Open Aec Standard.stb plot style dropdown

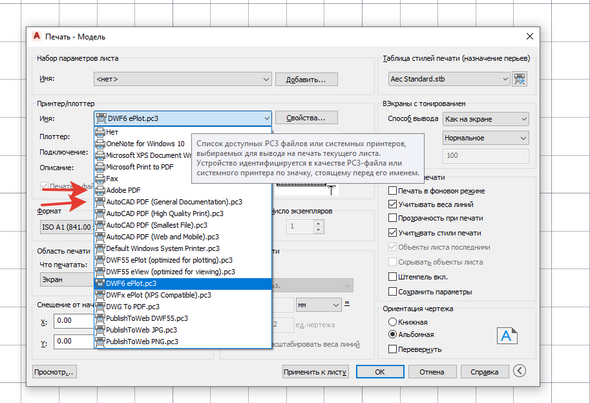click(x=449, y=79)
